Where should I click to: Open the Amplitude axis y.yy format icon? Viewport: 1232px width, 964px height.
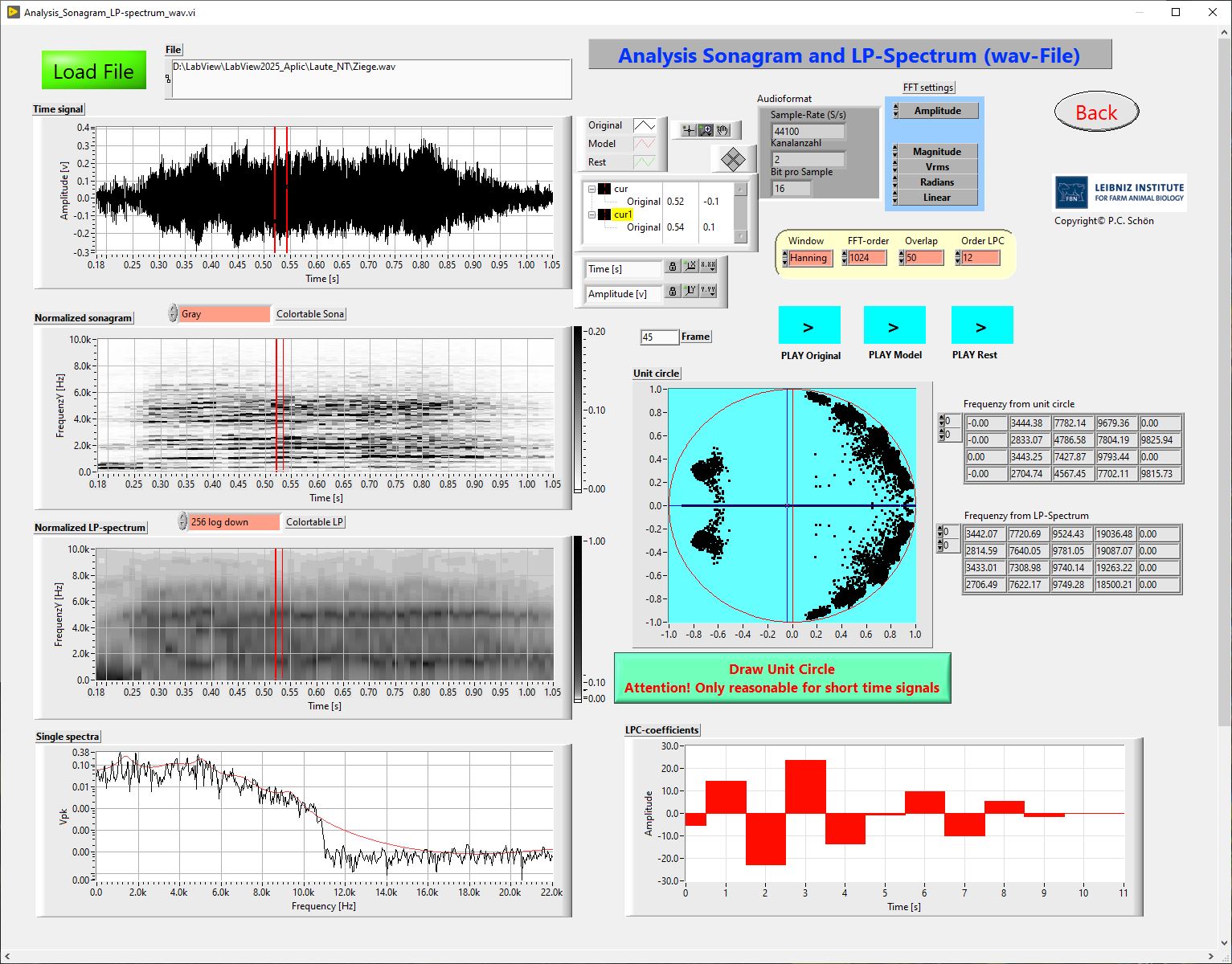[x=708, y=292]
